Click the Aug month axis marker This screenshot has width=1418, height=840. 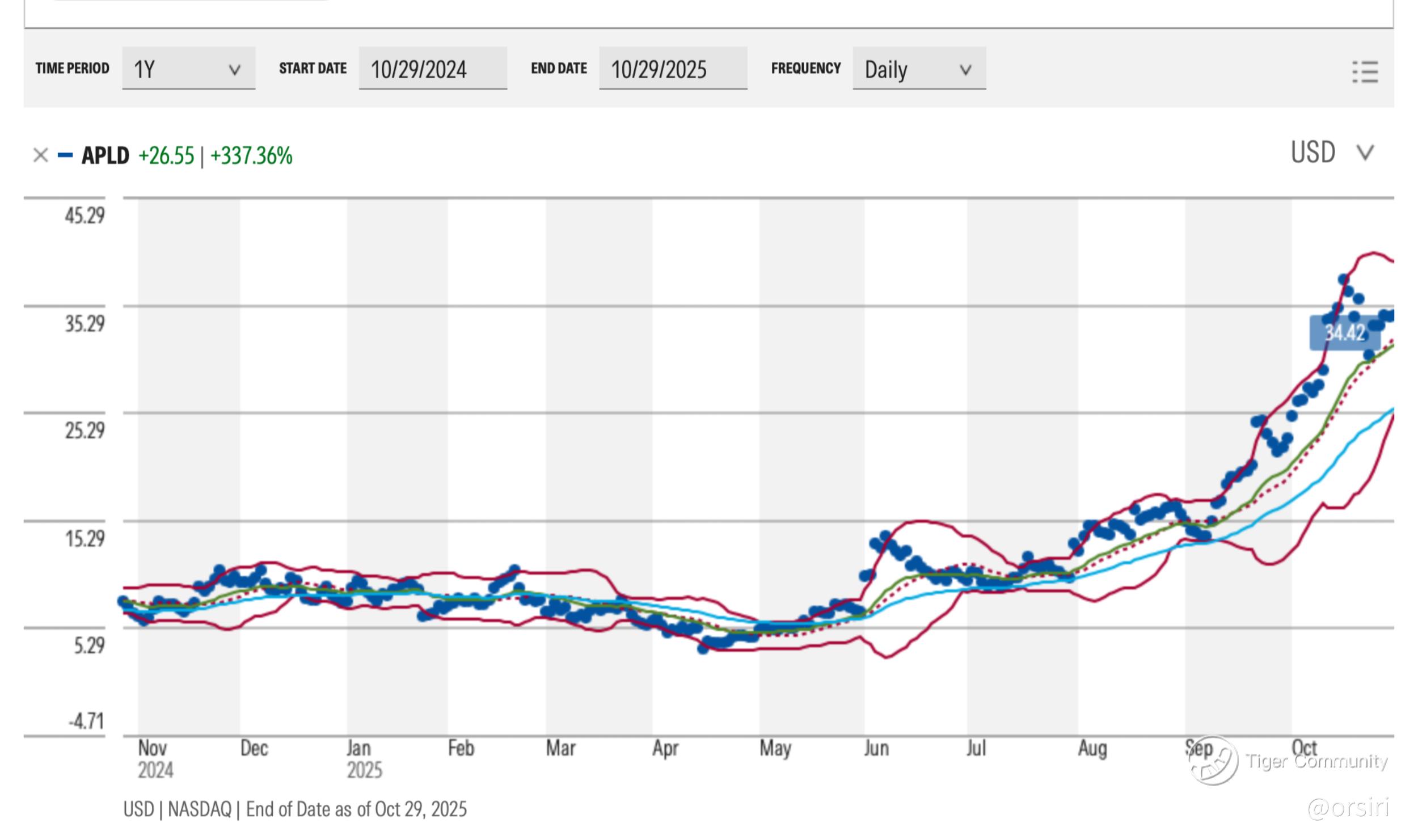click(x=1092, y=749)
